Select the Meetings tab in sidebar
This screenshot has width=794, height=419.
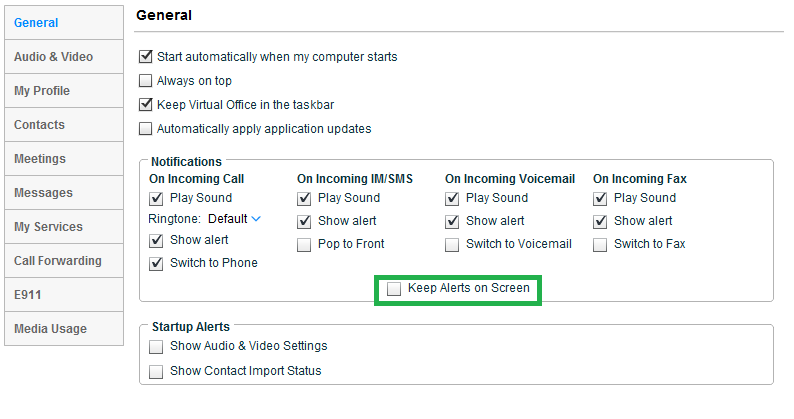tap(64, 159)
